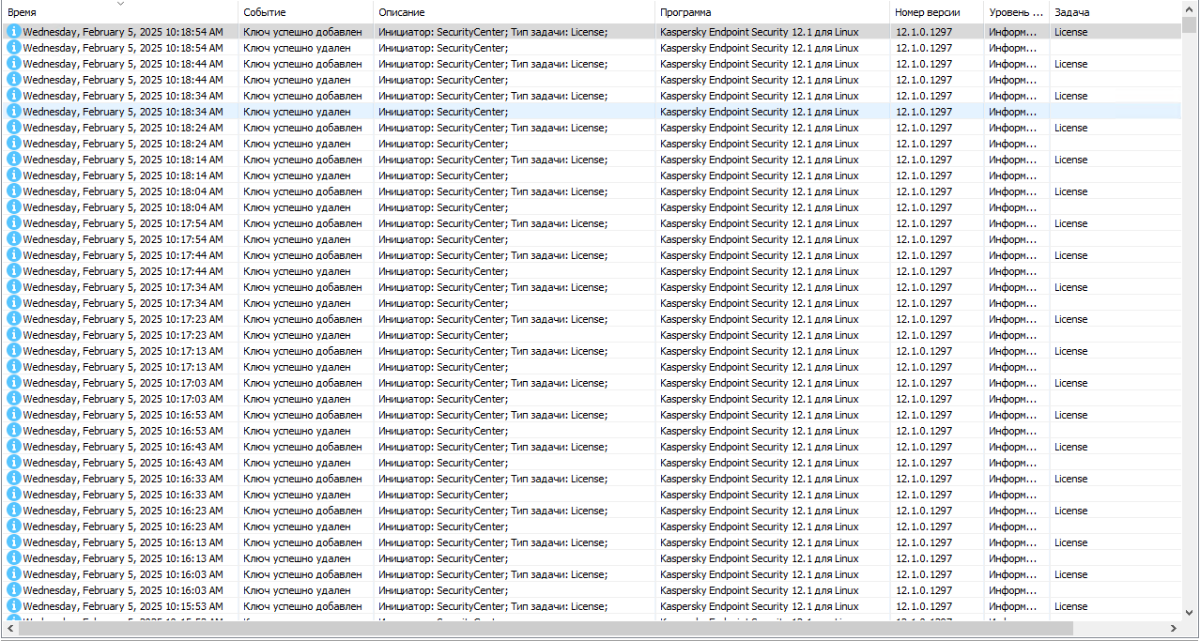Click info icon of 10:18:24 'Ключ успешно добавлен' row
Screen dimensions: 1200x641
point(14,128)
